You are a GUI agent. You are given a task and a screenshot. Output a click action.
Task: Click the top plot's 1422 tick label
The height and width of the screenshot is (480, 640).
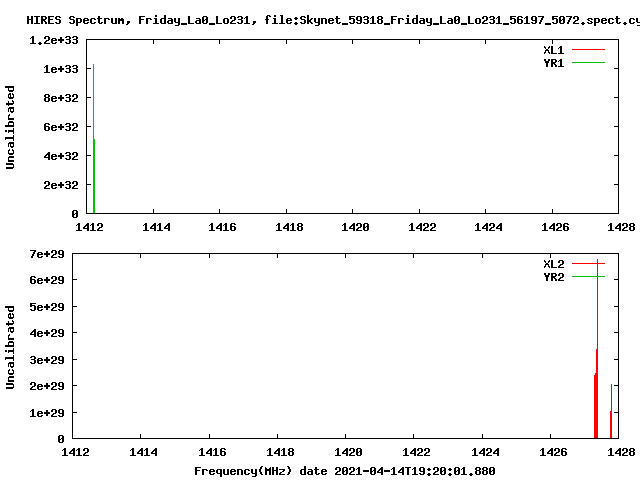point(422,227)
